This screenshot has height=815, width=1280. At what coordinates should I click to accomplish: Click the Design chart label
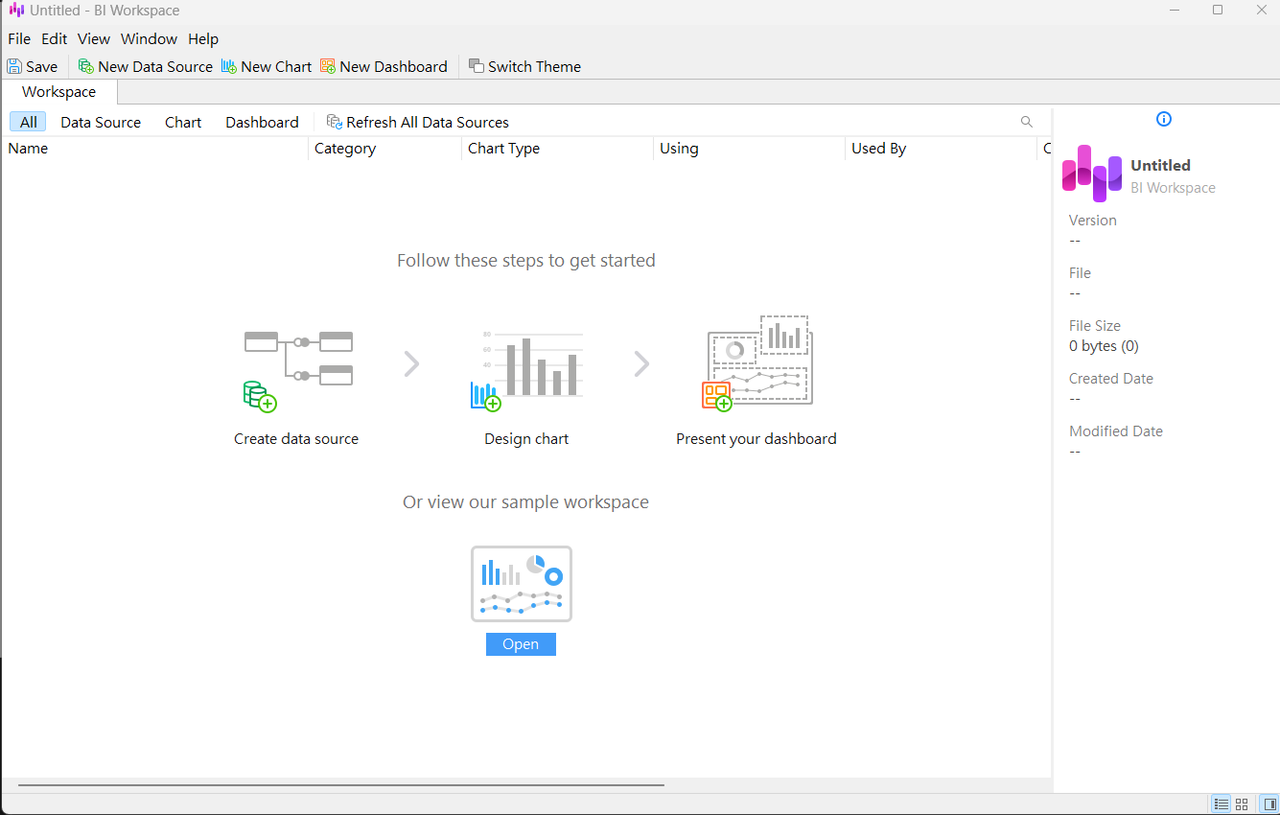click(x=527, y=439)
